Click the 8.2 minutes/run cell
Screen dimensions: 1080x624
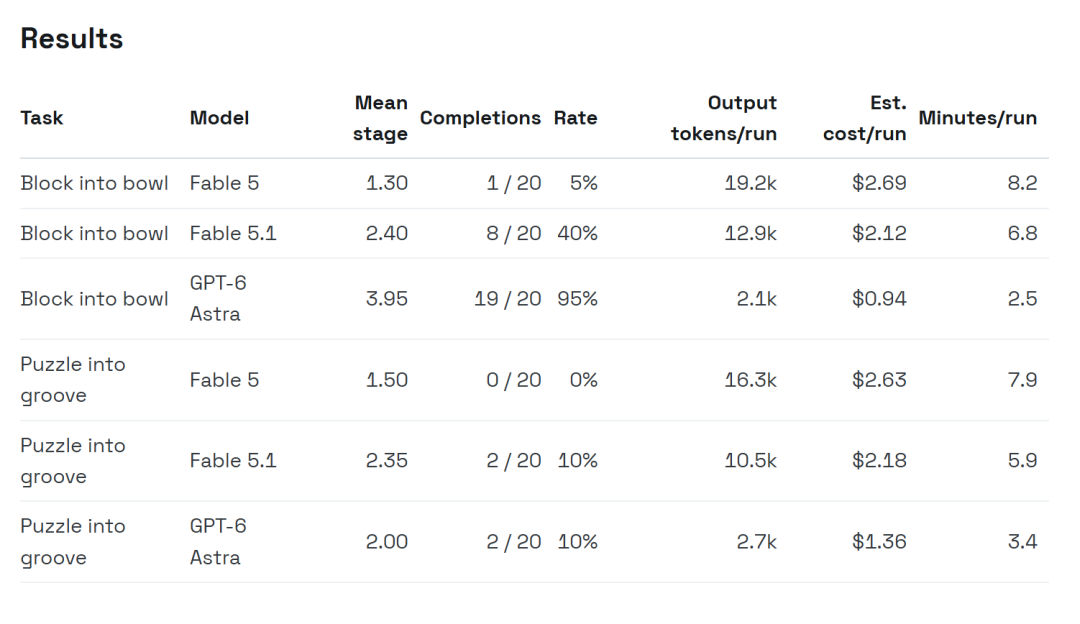pos(1022,183)
